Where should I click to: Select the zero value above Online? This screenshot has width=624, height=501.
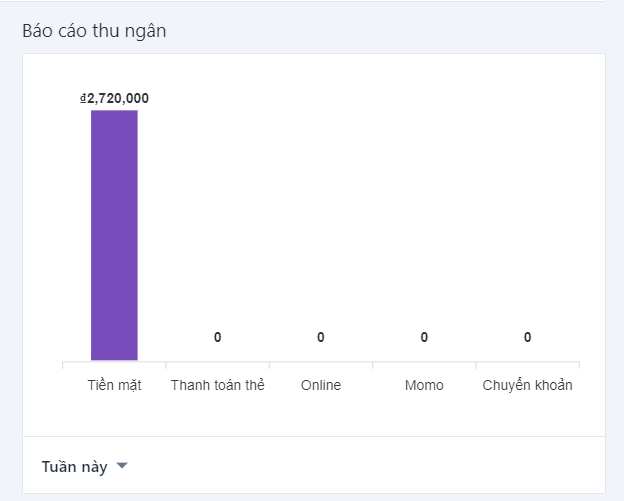[321, 337]
